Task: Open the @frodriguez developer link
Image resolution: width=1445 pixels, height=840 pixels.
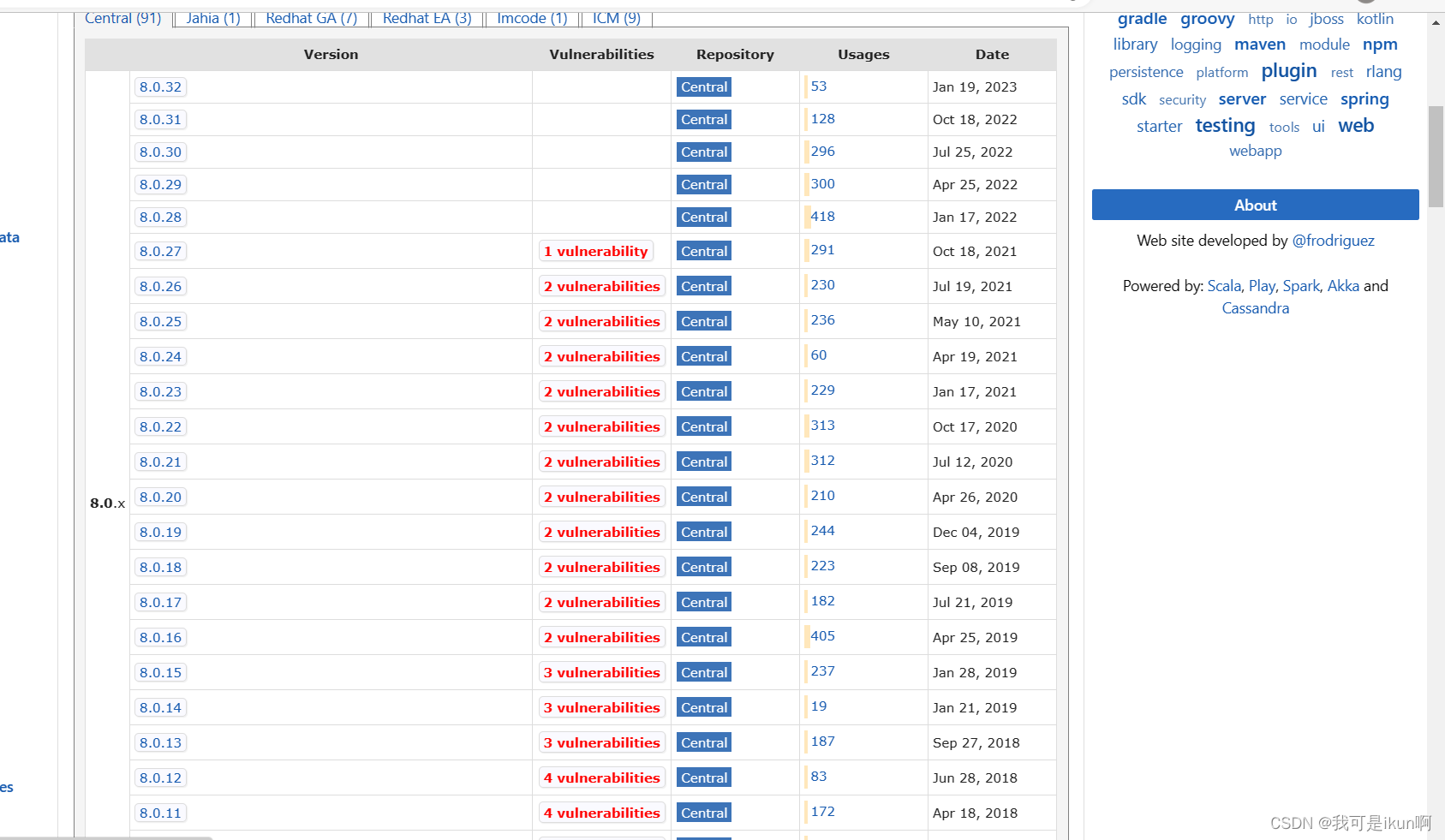Action: pyautogui.click(x=1333, y=241)
